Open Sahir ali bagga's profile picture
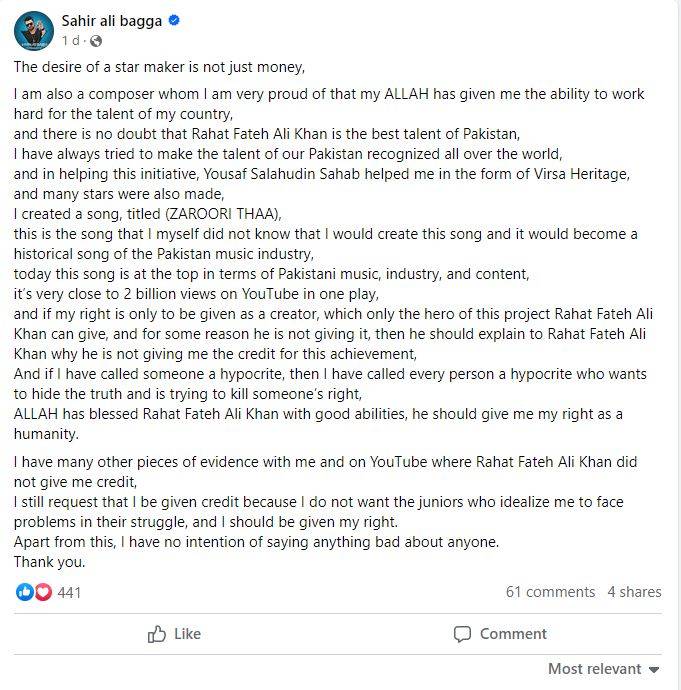Viewport: 681px width, 690px height. pos(34,31)
